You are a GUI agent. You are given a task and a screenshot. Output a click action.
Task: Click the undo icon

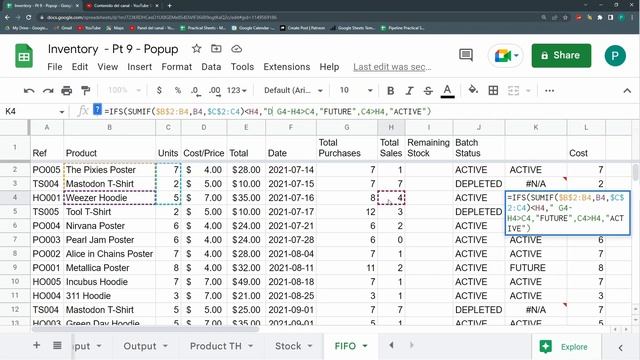pos(29,91)
